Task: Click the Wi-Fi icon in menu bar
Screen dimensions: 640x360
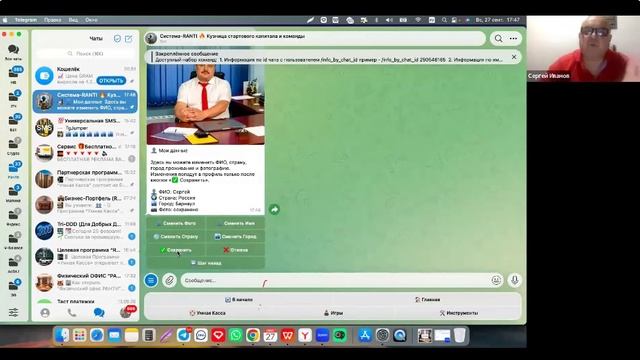Action: pos(418,20)
